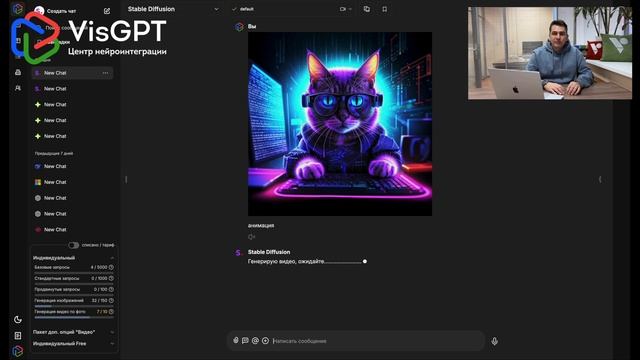Viewport: 640px width, 360px height.
Task: Click the webcam video overlay
Action: [x=550, y=53]
